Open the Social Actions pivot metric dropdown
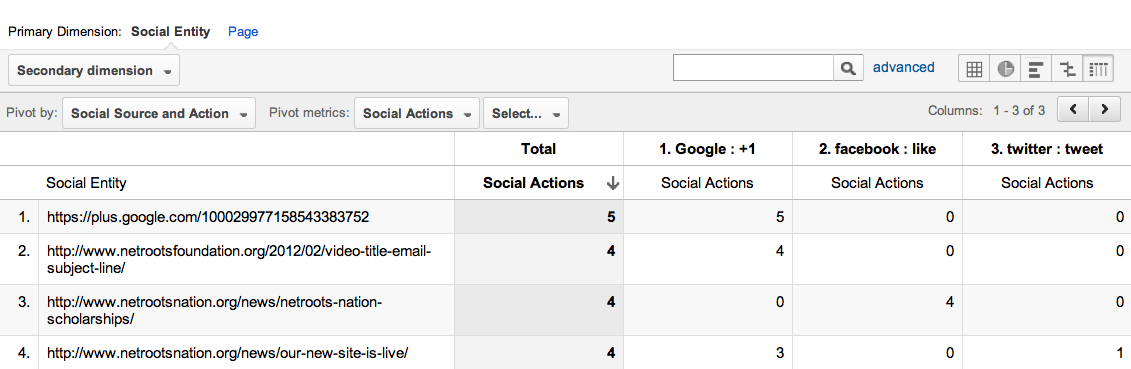The width and height of the screenshot is (1131, 369). pos(417,114)
